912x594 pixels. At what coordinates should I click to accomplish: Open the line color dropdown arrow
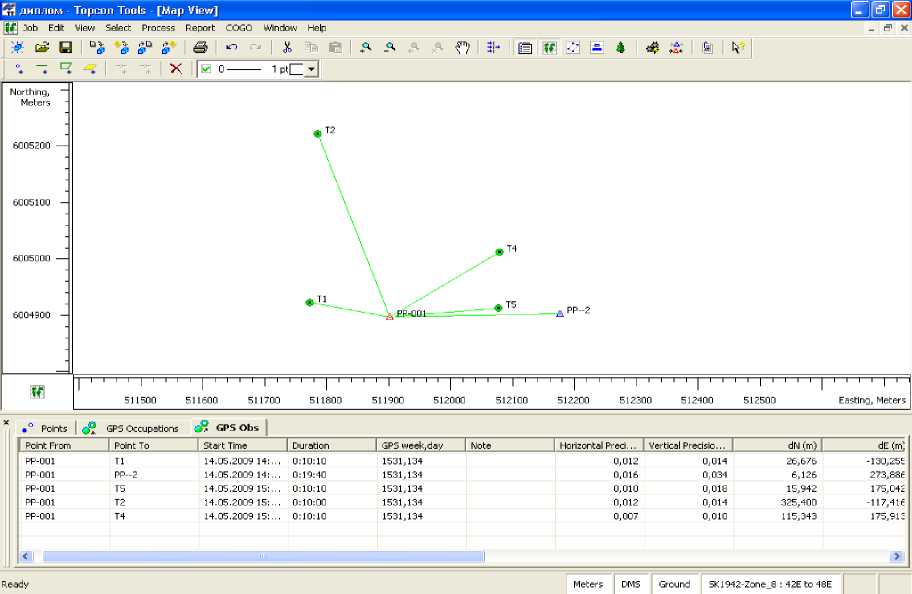coord(311,69)
